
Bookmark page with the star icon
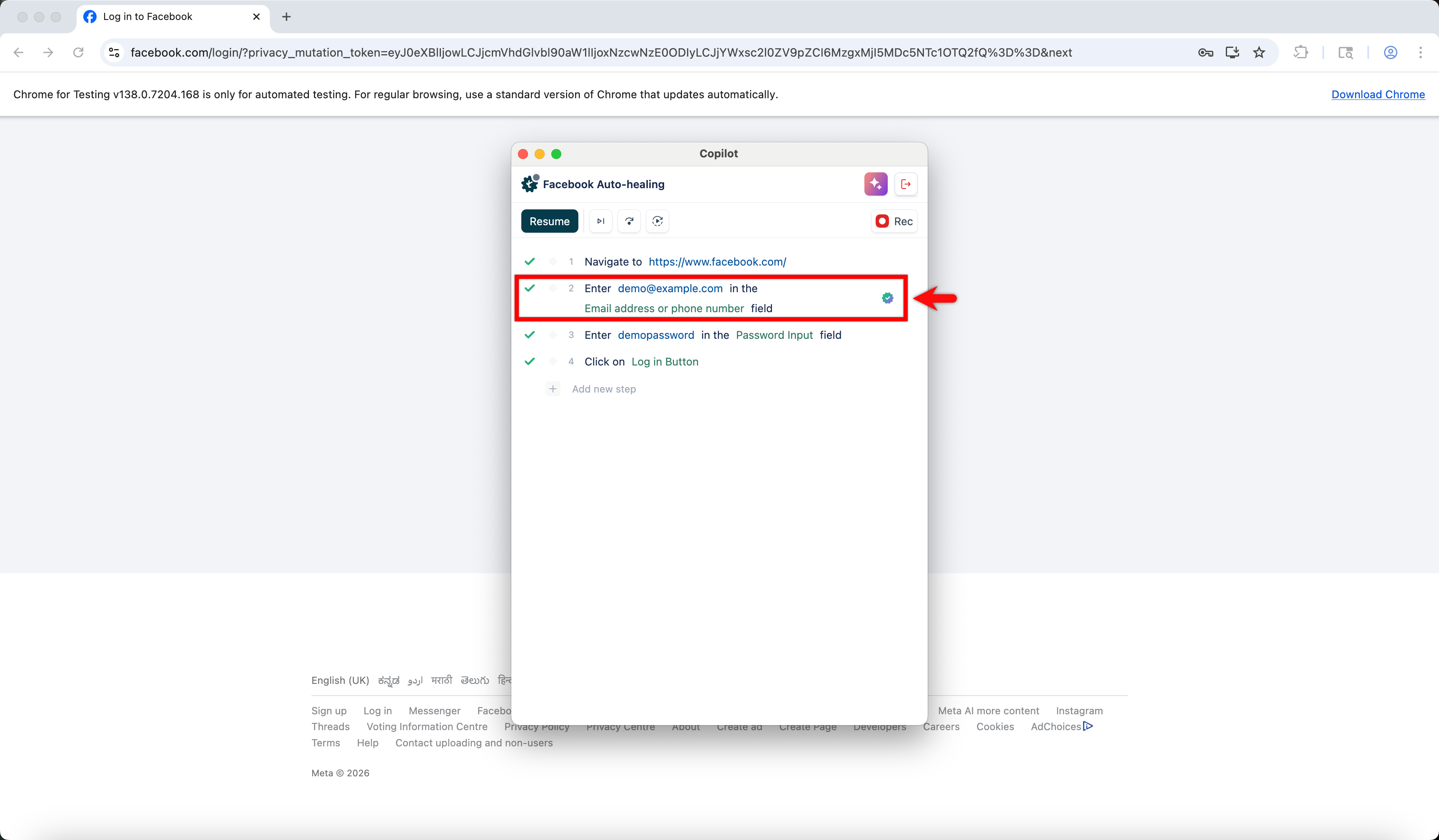(x=1259, y=52)
